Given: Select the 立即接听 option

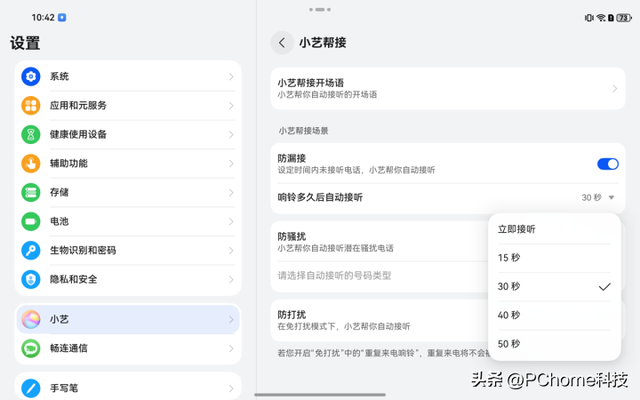Looking at the screenshot, I should (x=517, y=229).
